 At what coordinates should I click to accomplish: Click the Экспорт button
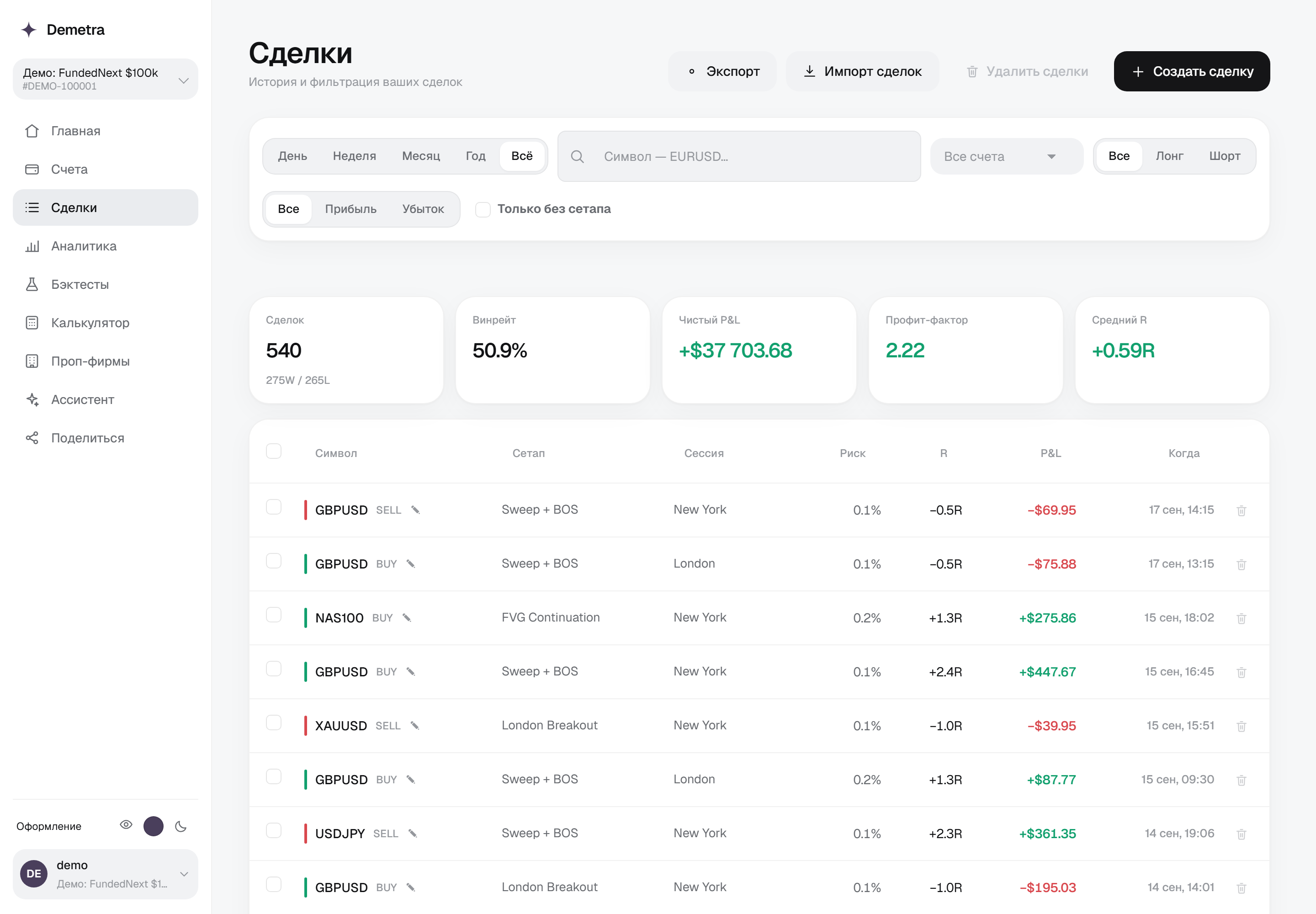coord(722,72)
